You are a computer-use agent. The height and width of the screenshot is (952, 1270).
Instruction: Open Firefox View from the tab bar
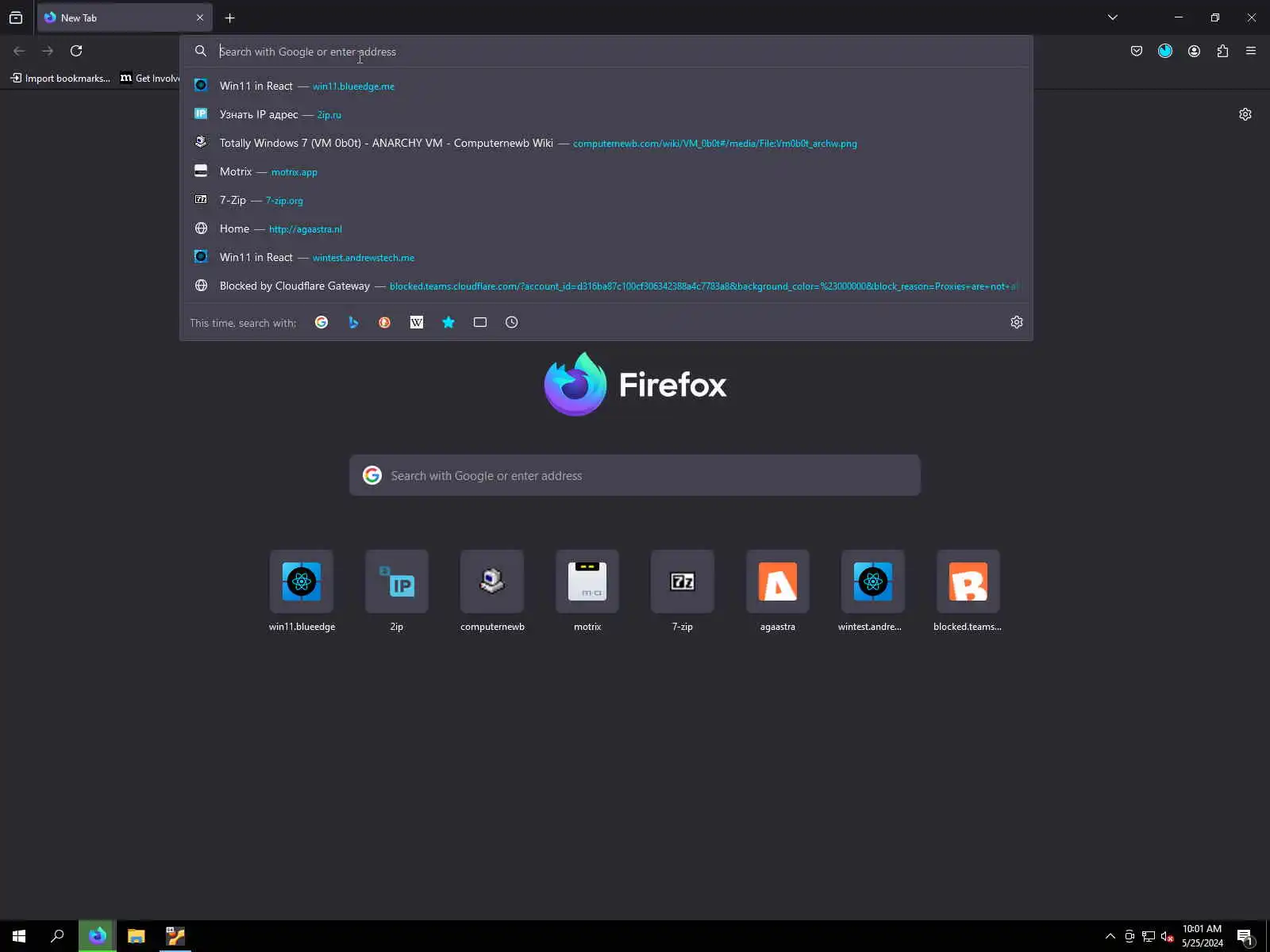[x=16, y=17]
